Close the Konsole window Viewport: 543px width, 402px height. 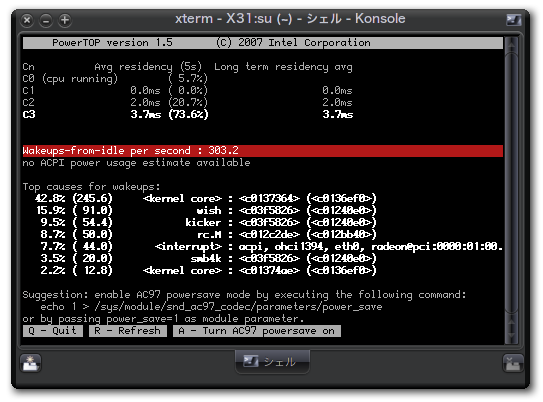click(x=27, y=20)
